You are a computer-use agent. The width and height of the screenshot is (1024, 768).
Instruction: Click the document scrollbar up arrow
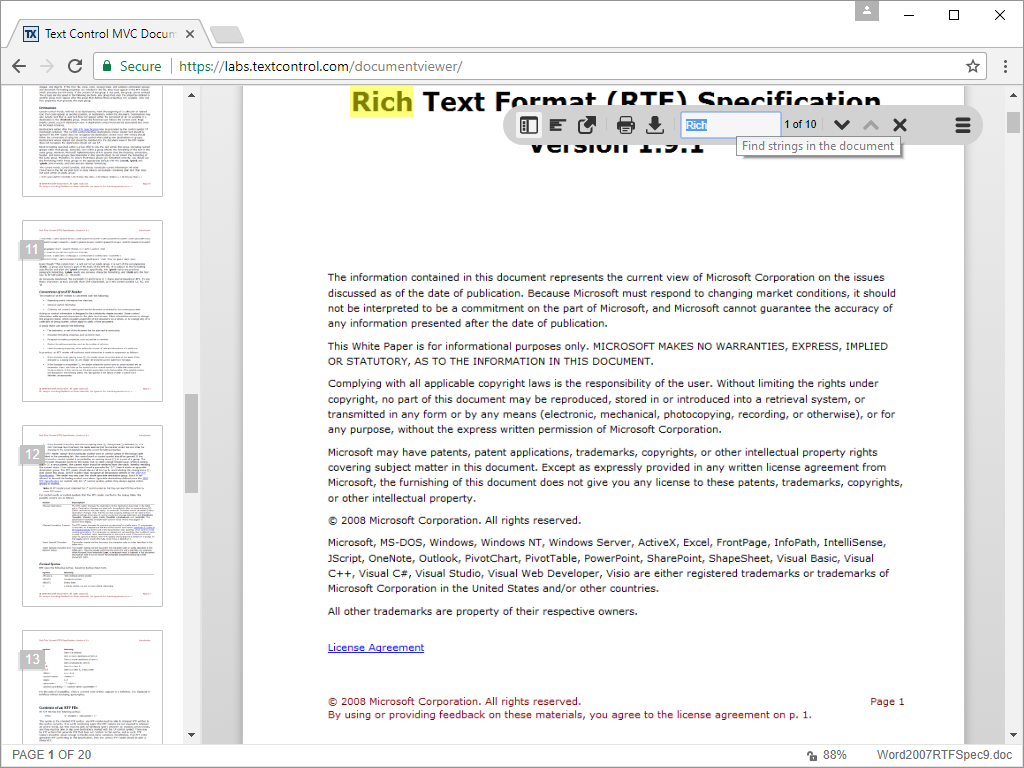coord(1013,95)
